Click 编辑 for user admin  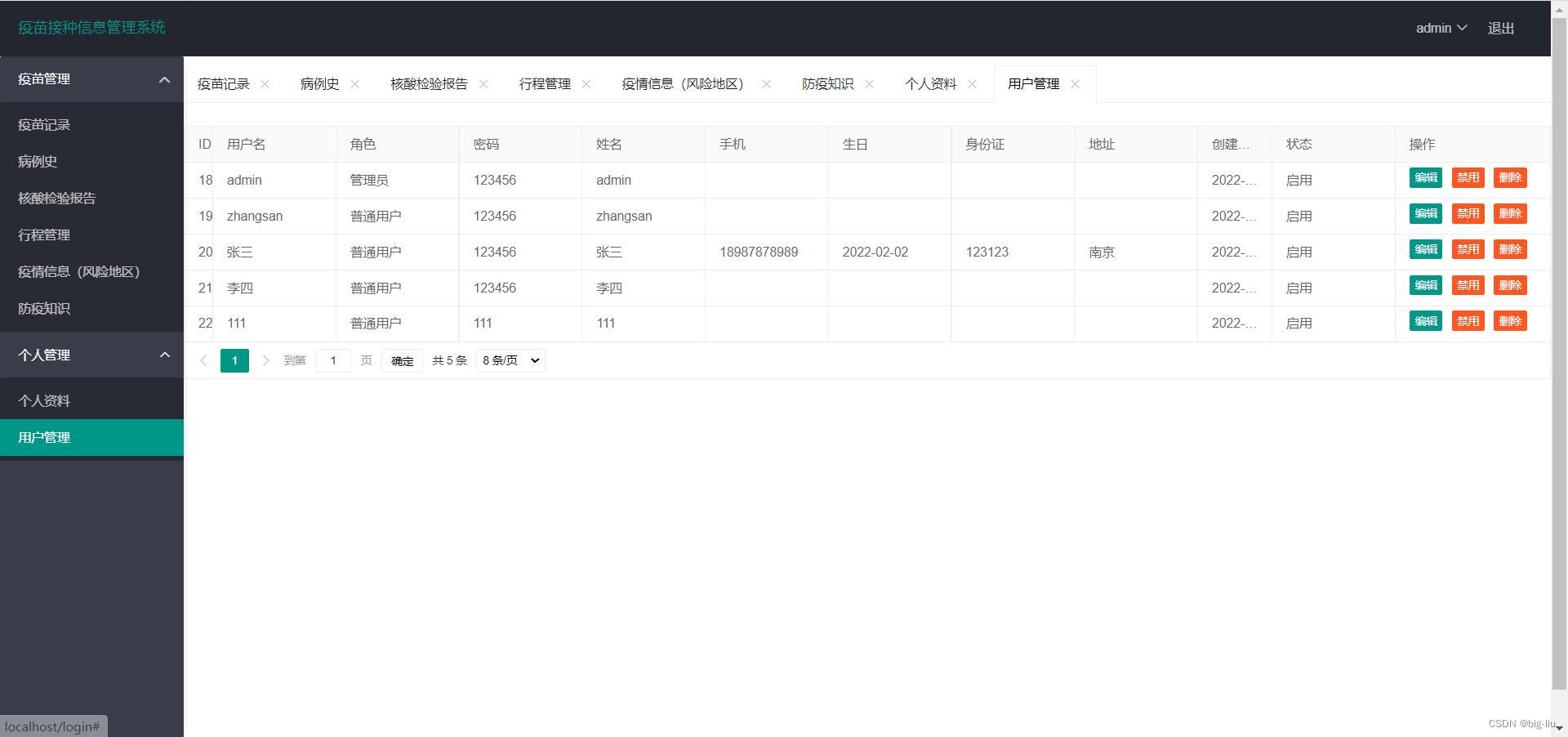[1426, 178]
